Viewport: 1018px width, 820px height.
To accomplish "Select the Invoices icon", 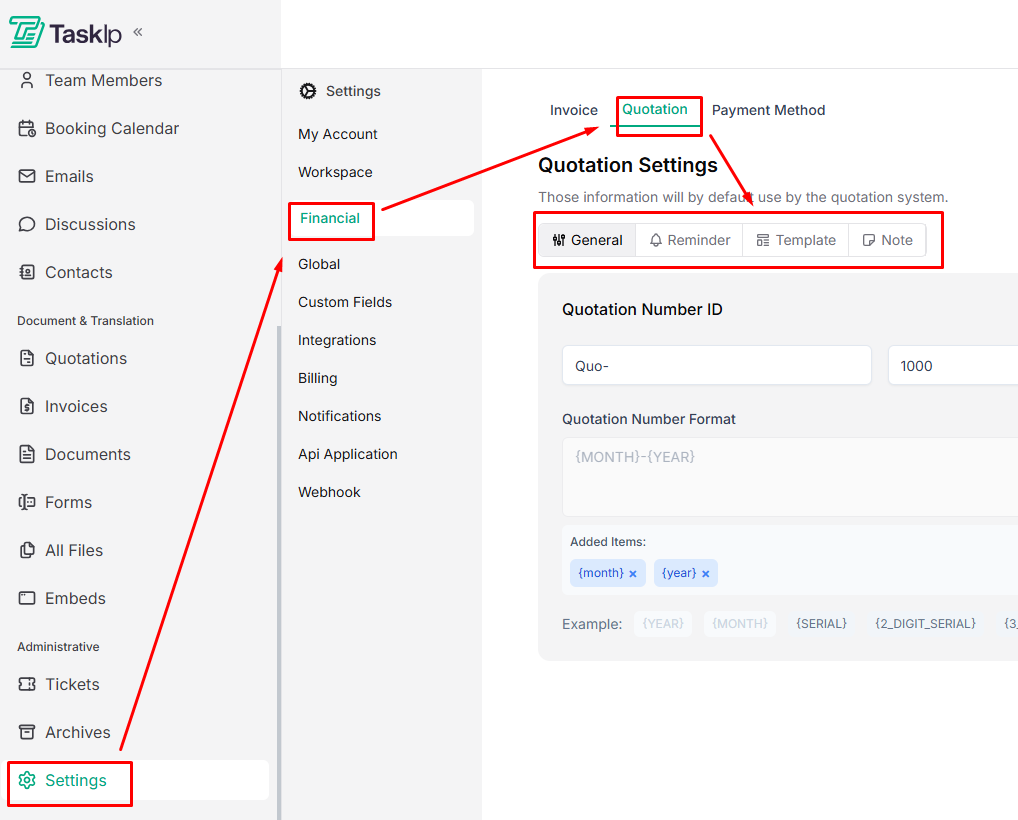I will tap(25, 406).
